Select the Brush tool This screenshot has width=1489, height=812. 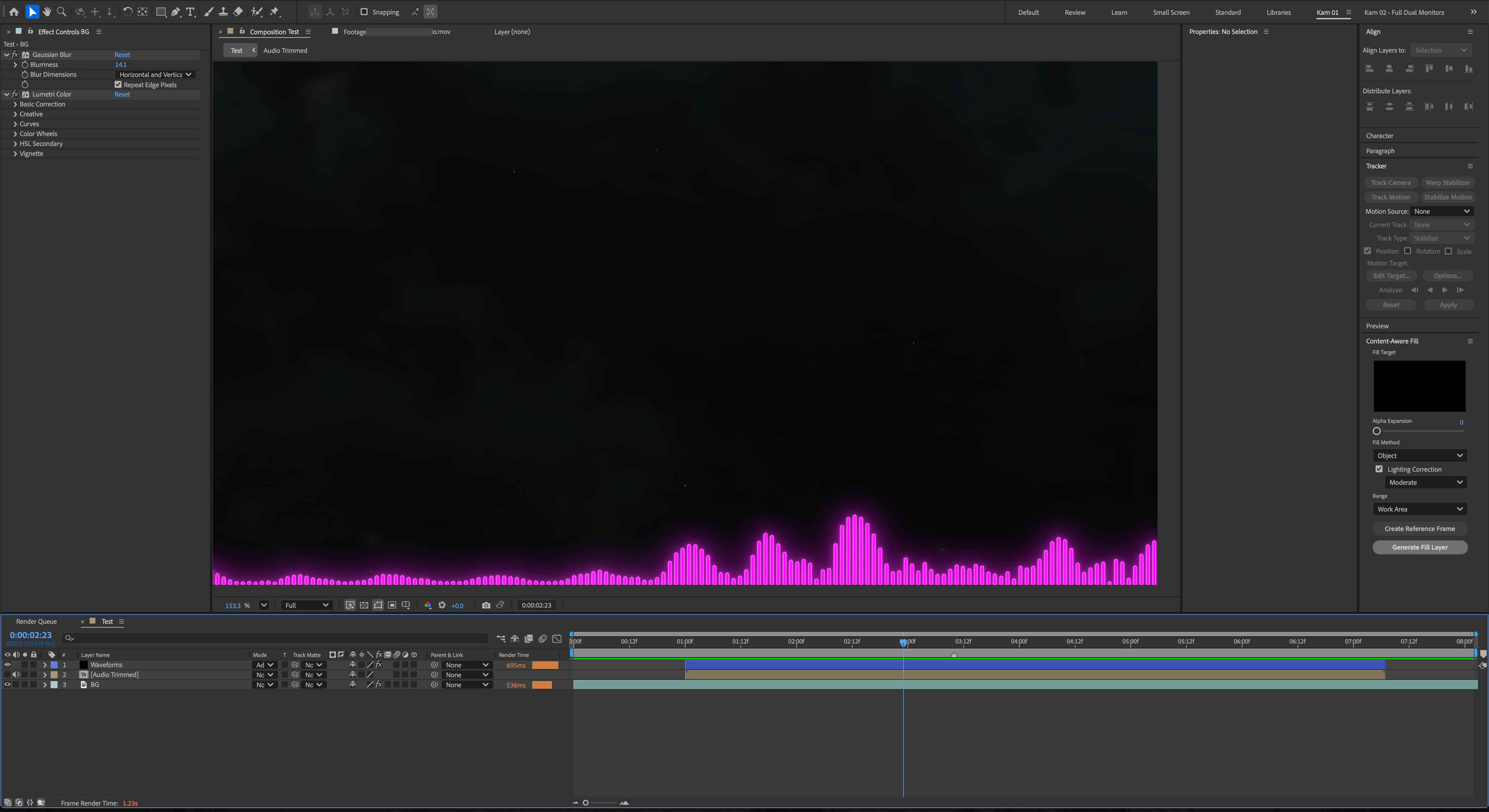(x=209, y=12)
